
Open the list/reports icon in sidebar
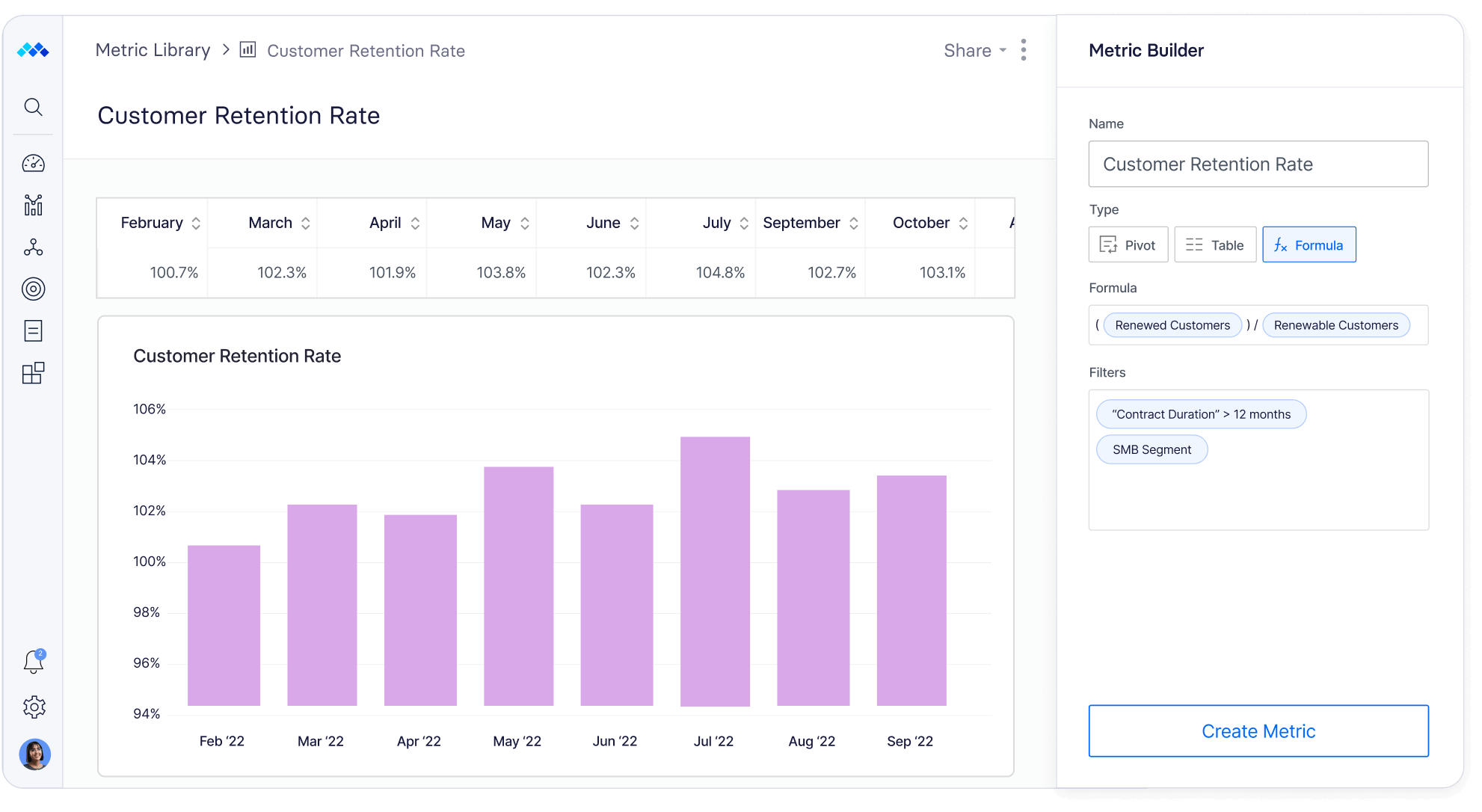click(x=33, y=335)
